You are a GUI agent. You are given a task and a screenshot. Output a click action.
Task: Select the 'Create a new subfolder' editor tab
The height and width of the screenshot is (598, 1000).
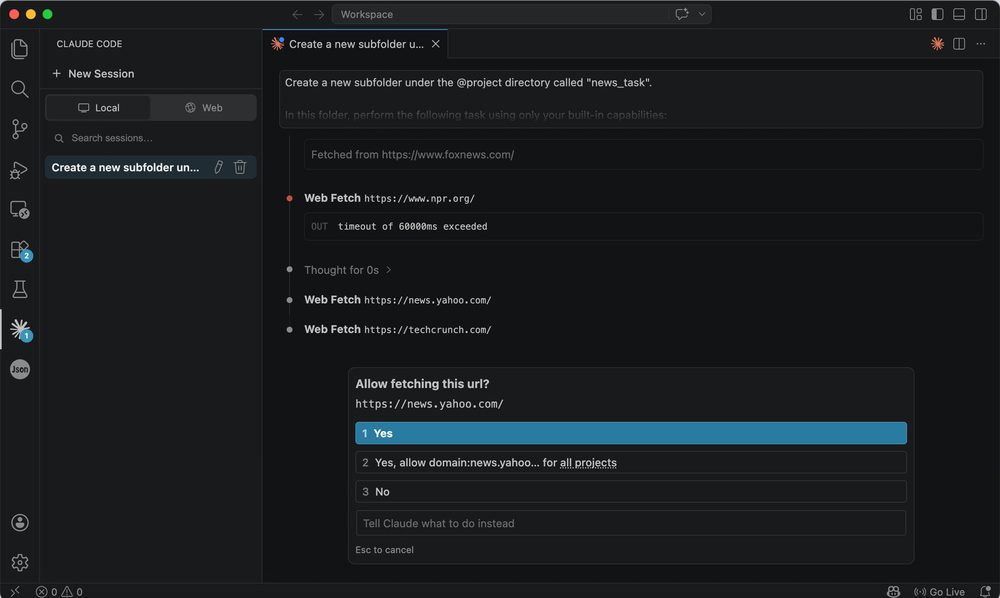[355, 44]
